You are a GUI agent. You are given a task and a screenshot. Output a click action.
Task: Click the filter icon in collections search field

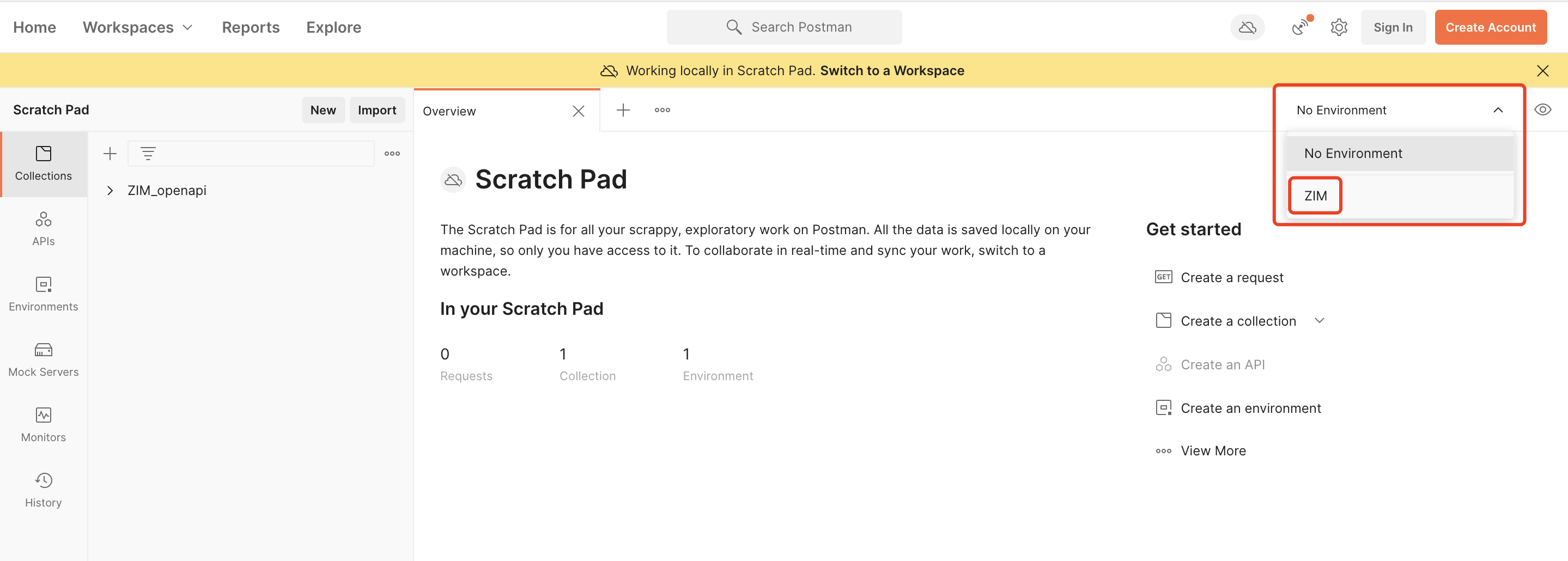click(x=148, y=154)
